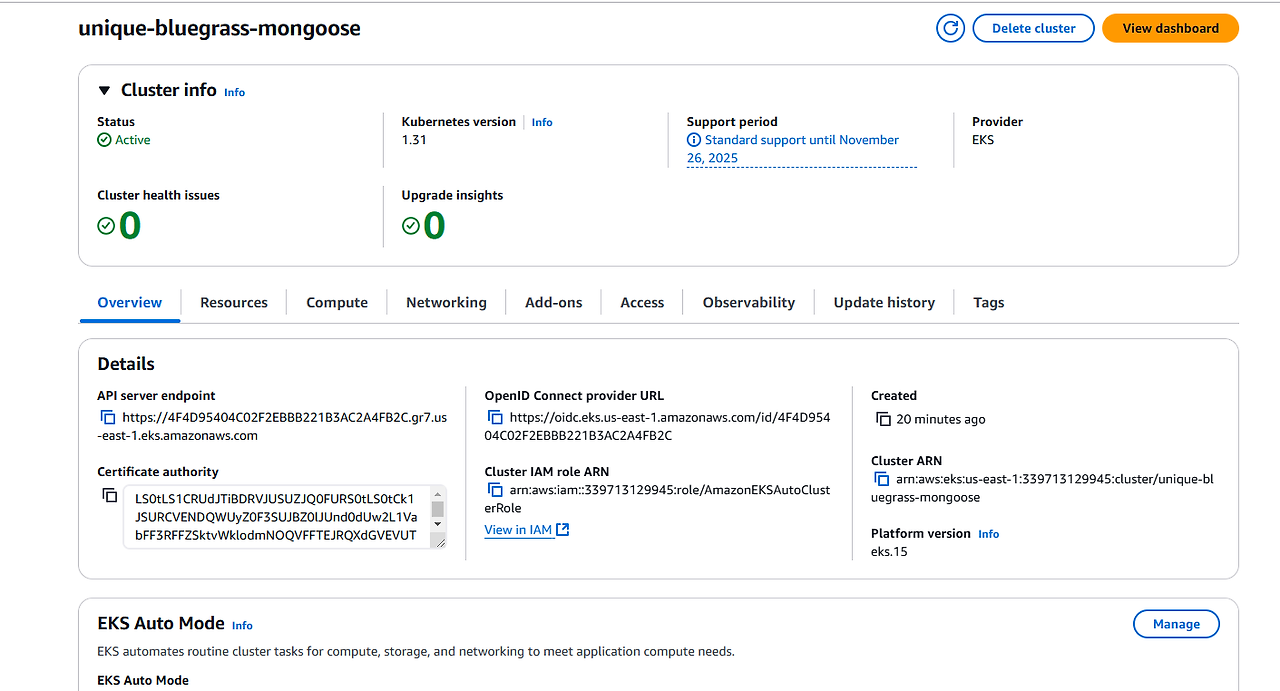Click Info link next to Platform version

(988, 534)
